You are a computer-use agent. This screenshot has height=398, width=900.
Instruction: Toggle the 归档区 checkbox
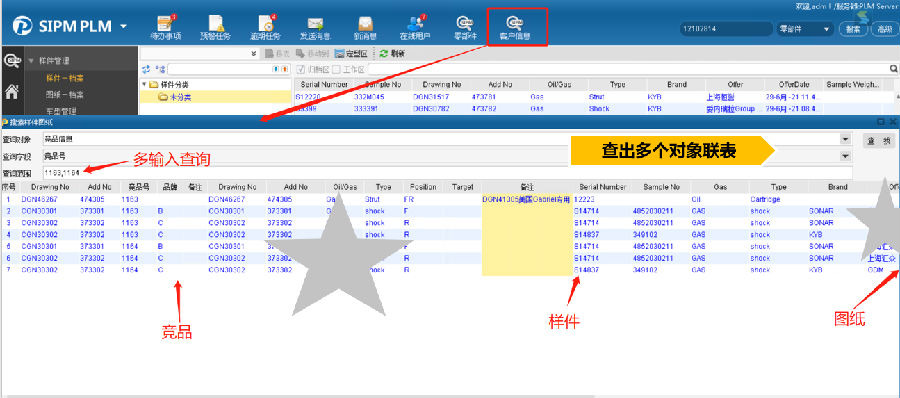click(300, 69)
